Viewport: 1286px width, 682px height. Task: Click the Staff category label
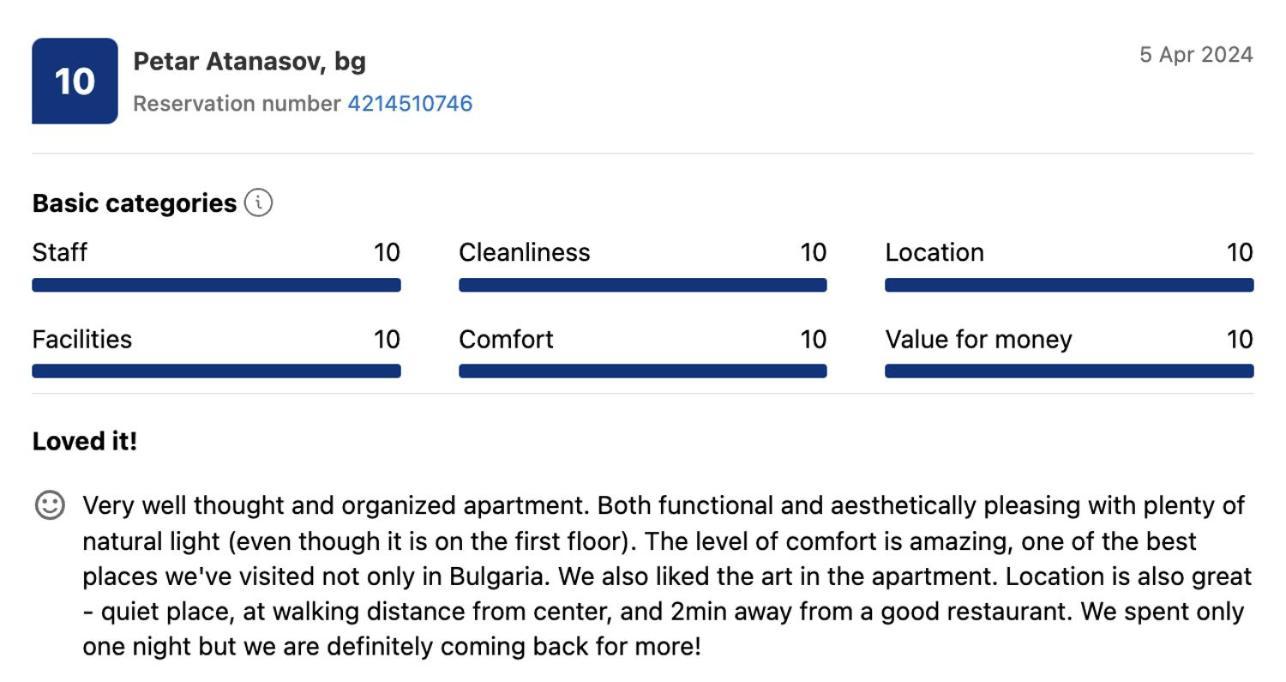[x=60, y=253]
